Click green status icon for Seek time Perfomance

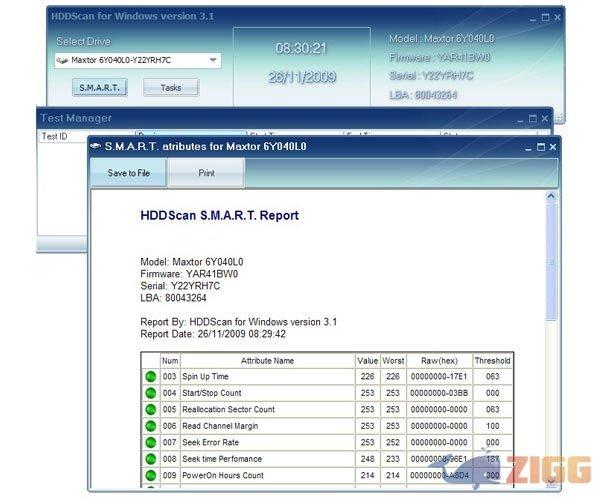coord(151,459)
